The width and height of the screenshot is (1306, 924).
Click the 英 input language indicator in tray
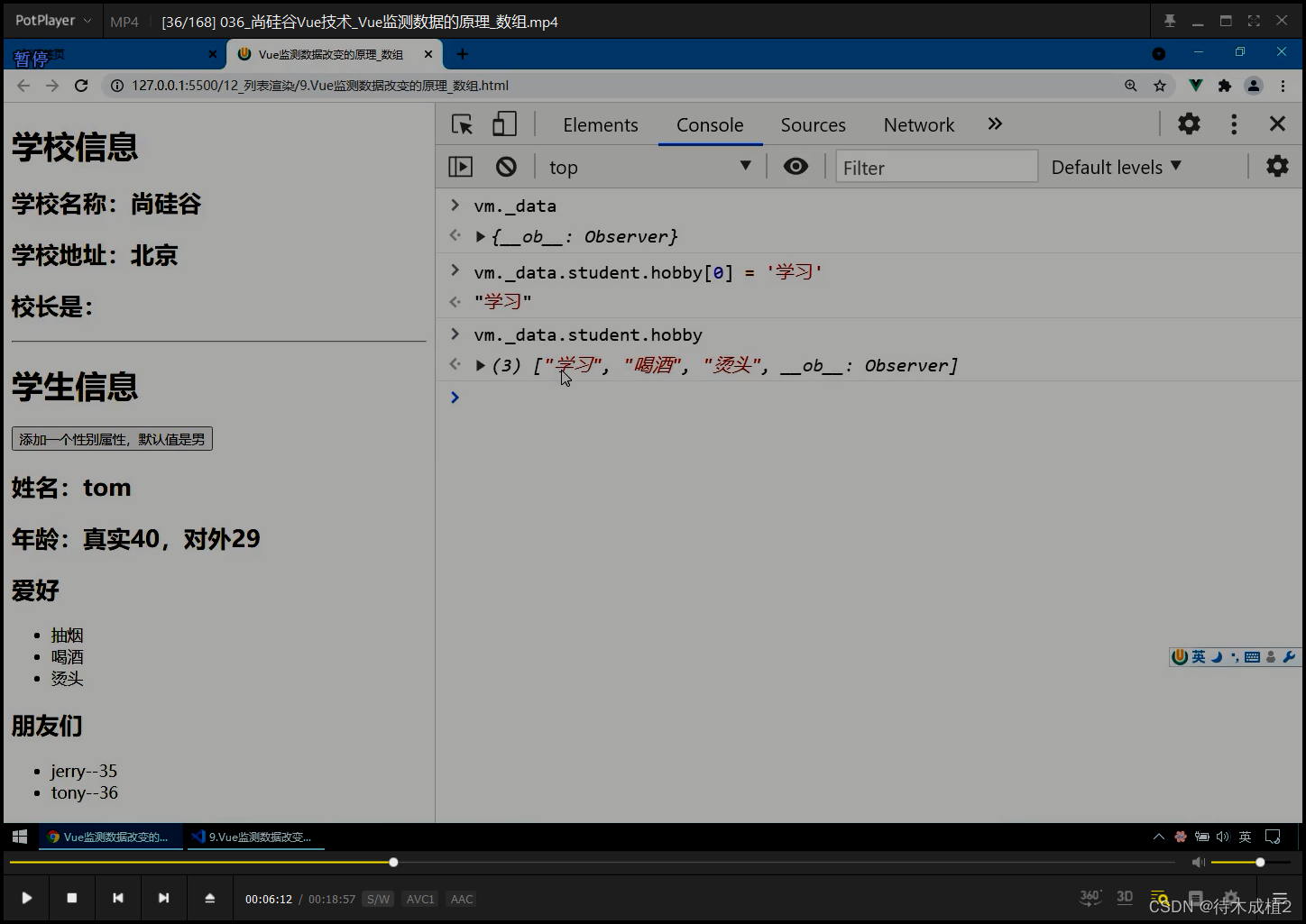click(x=1245, y=837)
